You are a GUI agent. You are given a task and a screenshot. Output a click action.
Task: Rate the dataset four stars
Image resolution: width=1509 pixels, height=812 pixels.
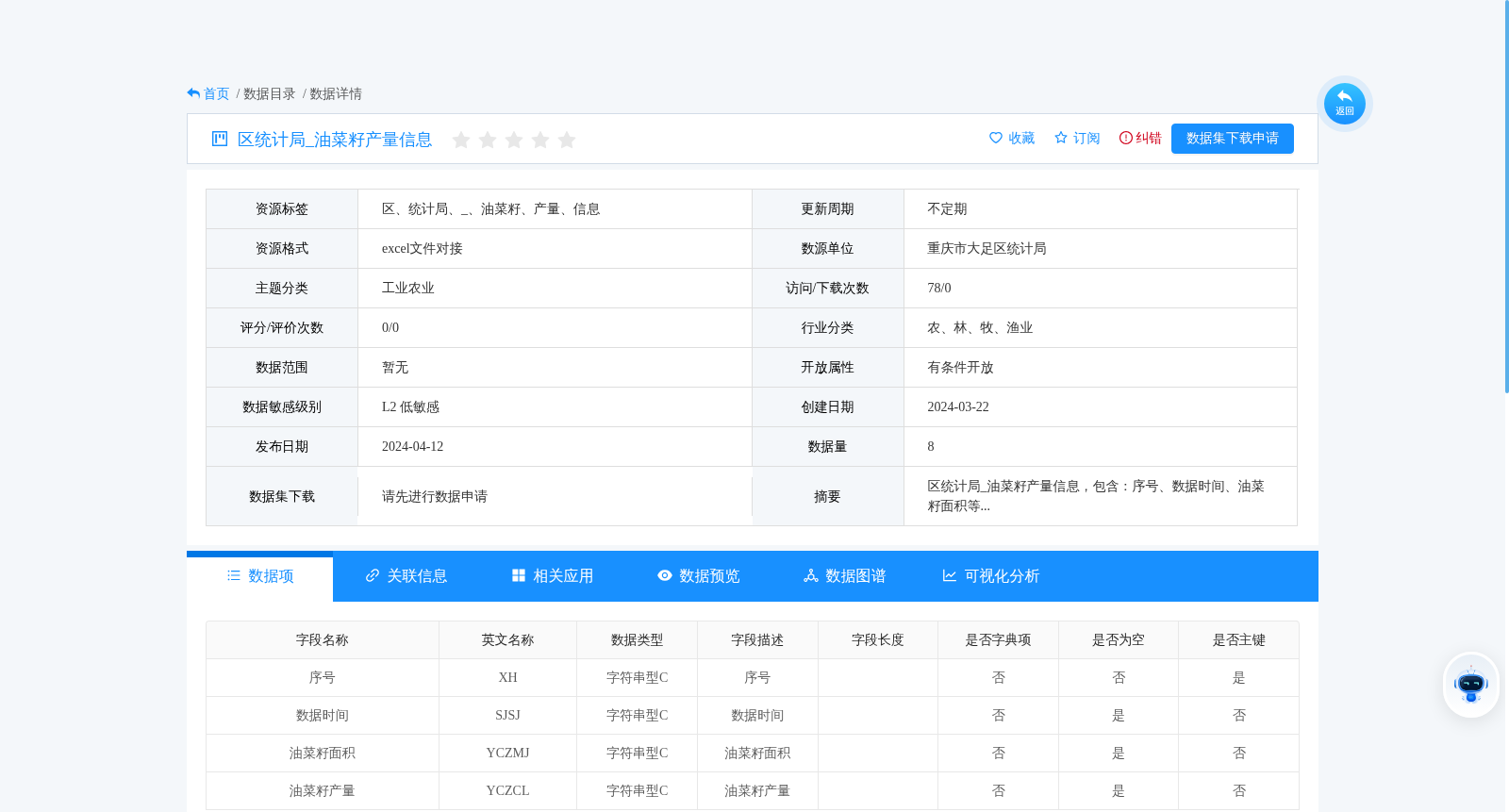click(540, 140)
